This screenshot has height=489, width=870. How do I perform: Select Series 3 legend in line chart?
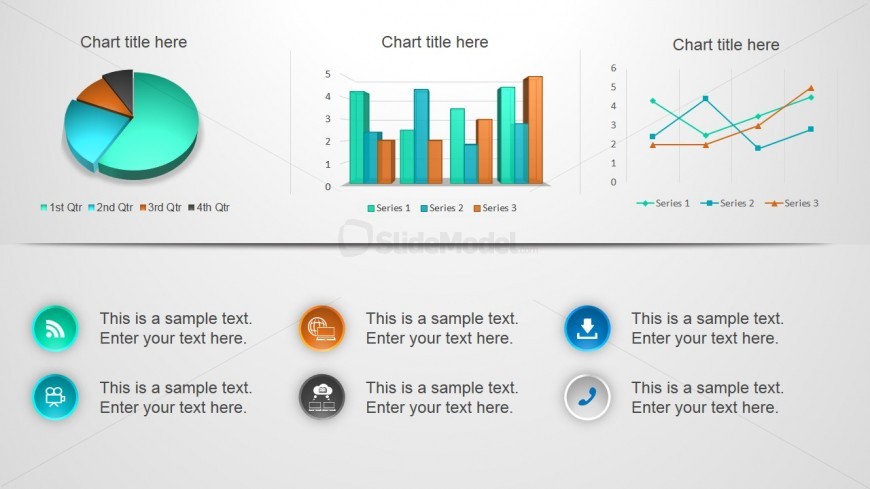pyautogui.click(x=792, y=203)
